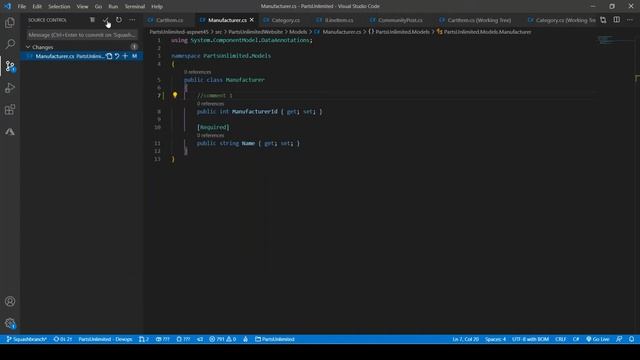This screenshot has height=360, width=640.
Task: Open Source Control more actions ellipsis
Action: pyautogui.click(x=132, y=20)
